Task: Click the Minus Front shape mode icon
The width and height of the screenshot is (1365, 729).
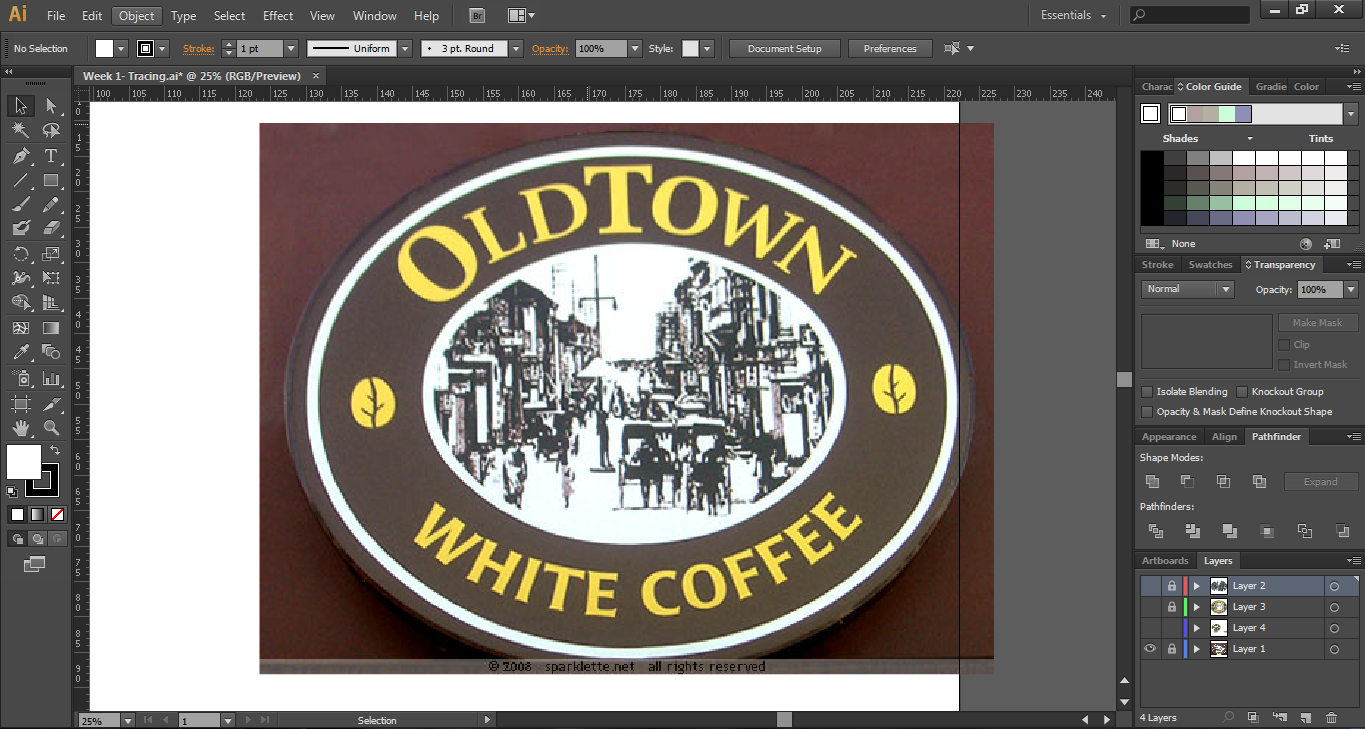Action: point(1187,482)
